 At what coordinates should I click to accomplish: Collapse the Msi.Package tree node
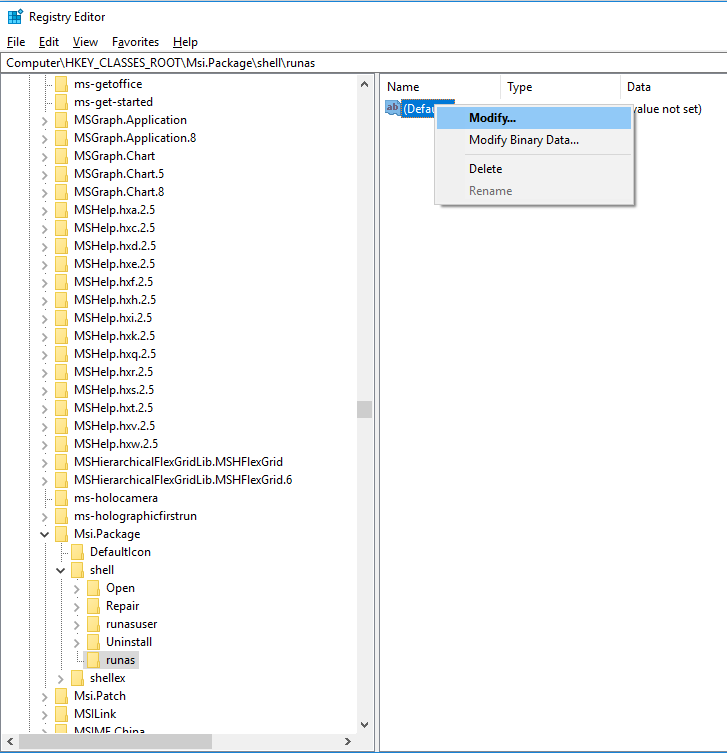[44, 534]
